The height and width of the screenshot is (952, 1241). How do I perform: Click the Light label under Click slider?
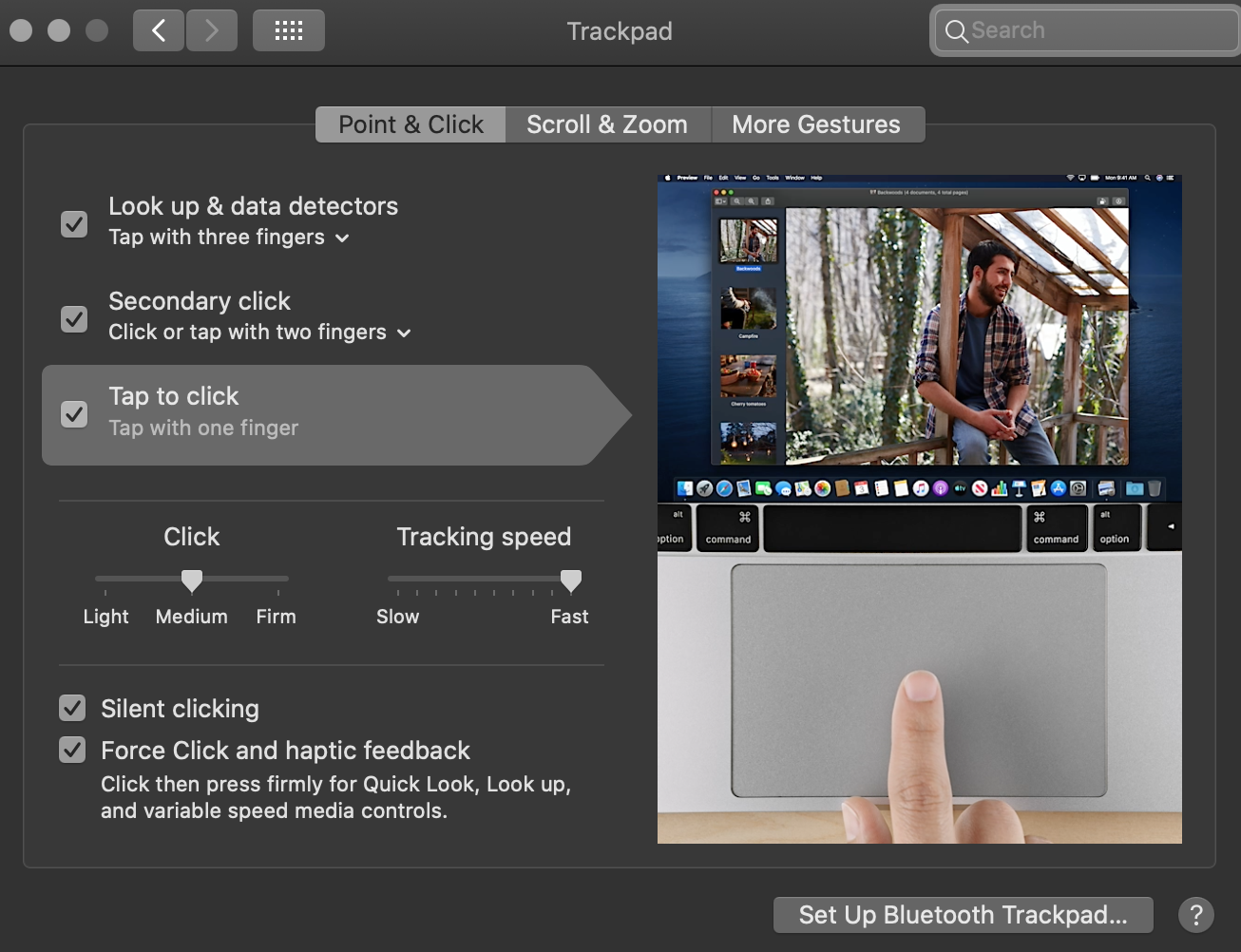point(105,617)
